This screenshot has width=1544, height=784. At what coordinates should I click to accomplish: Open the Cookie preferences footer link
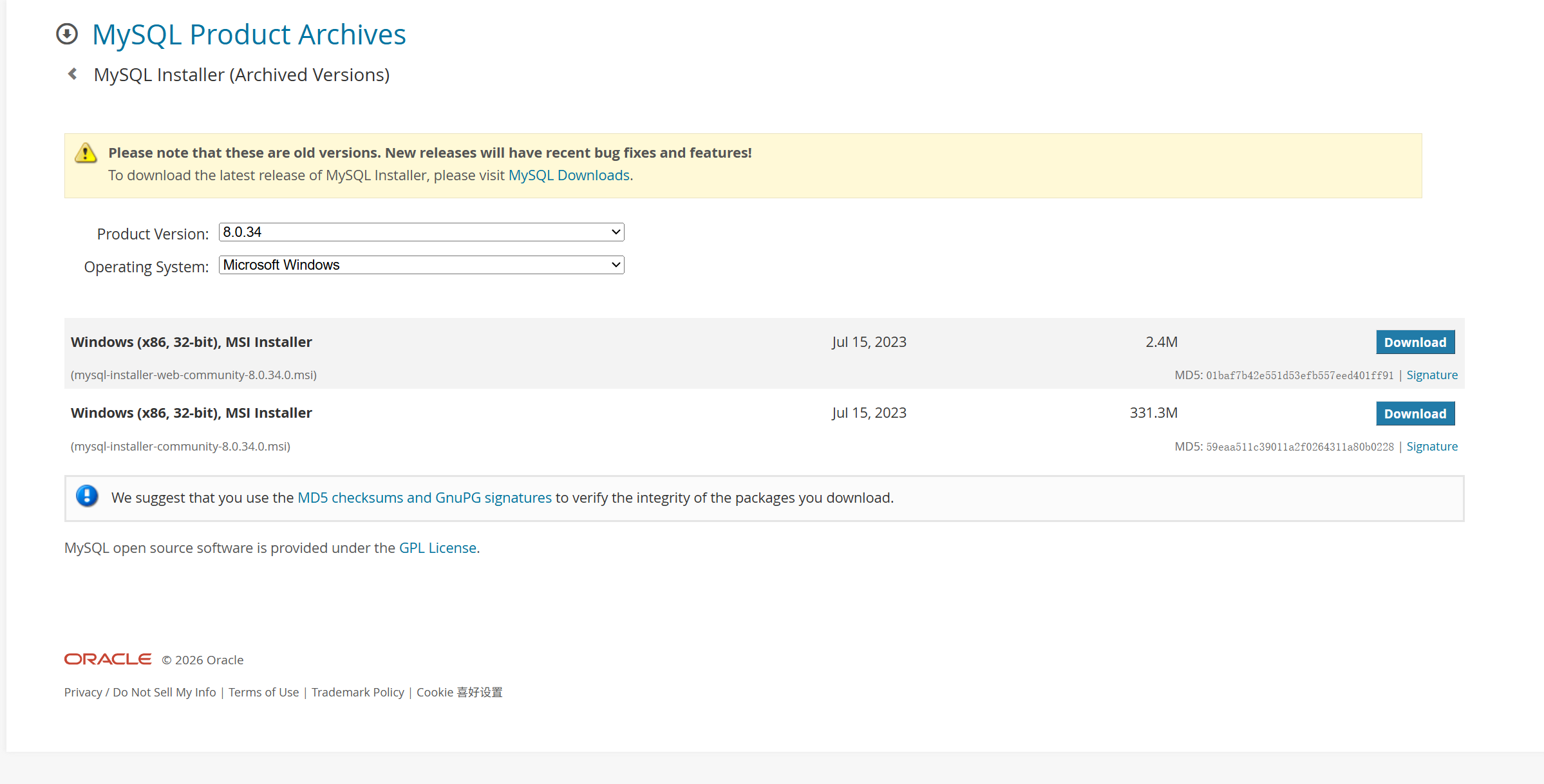coord(459,693)
